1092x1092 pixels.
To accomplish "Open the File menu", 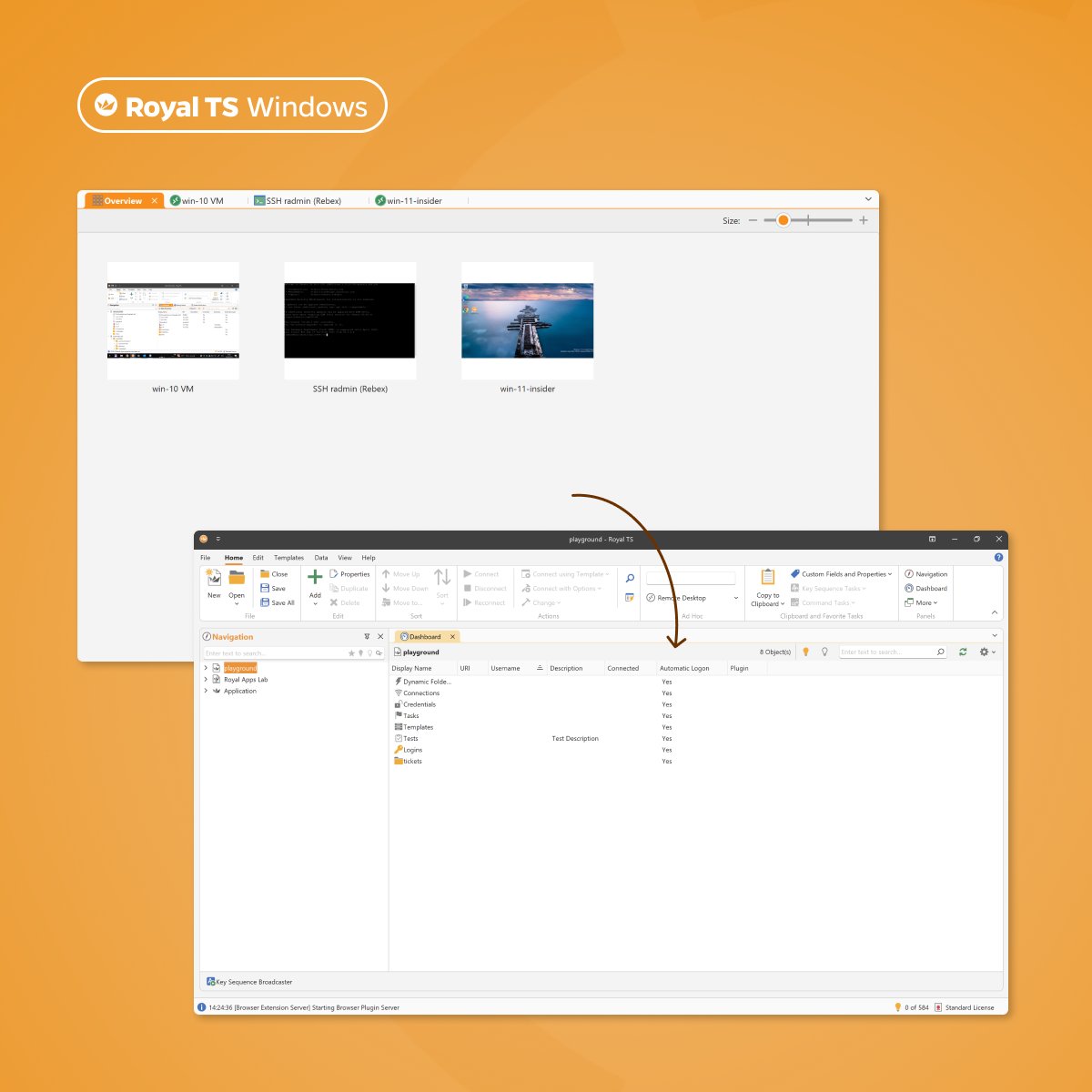I will [206, 558].
